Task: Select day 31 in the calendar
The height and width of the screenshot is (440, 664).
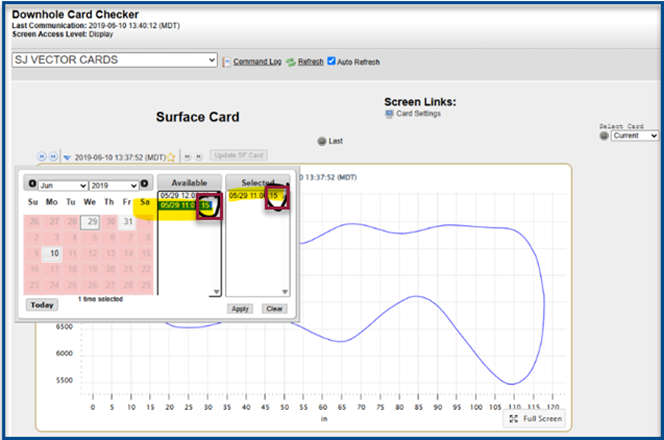Action: 127,222
